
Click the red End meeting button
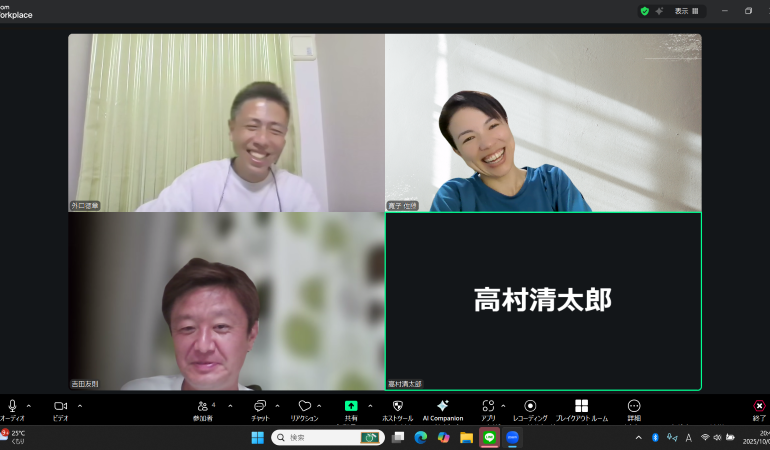[x=759, y=406]
